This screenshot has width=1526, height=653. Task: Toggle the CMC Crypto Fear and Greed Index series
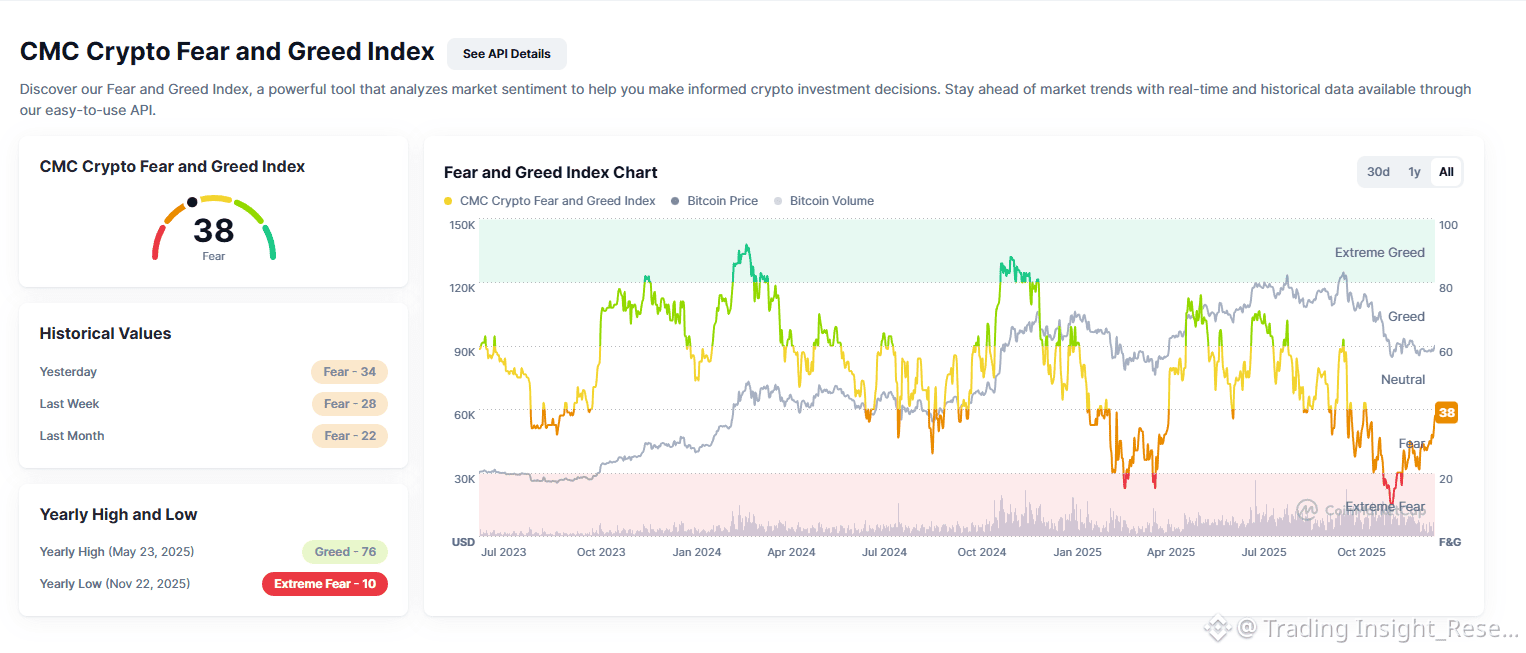pos(557,201)
